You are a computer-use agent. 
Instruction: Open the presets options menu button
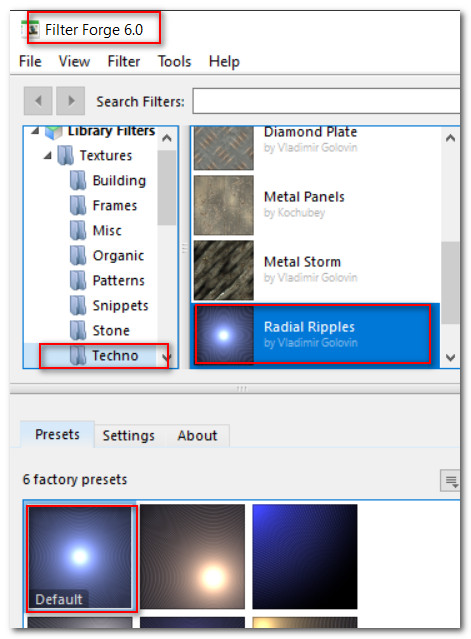(x=450, y=481)
